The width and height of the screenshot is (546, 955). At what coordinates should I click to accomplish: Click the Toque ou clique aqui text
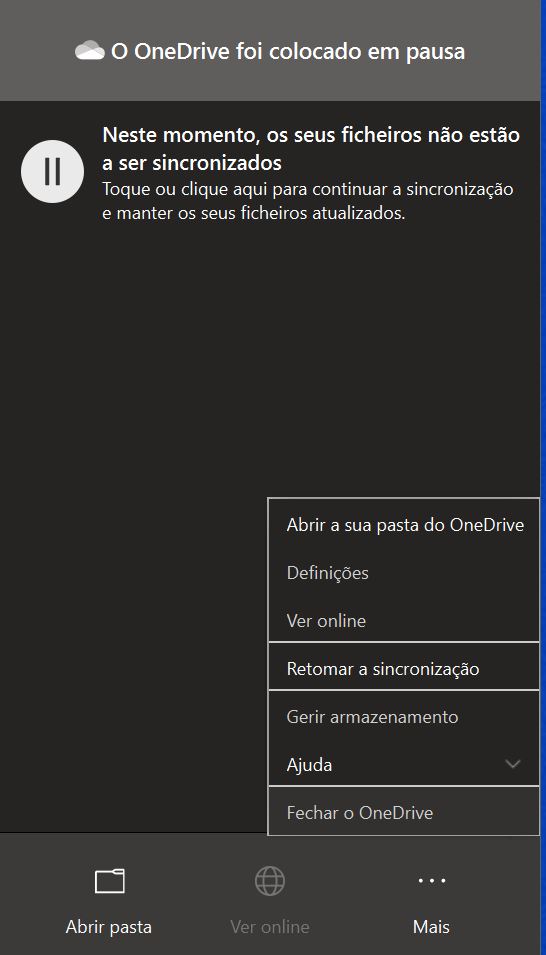308,201
